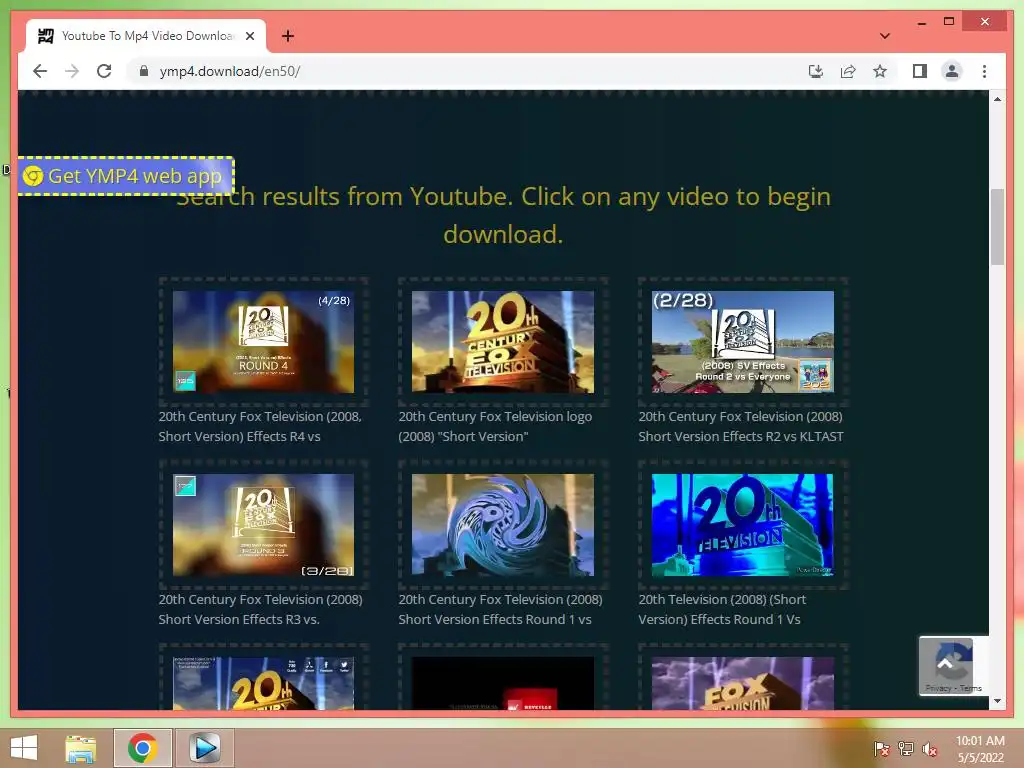Click the network tray icon
This screenshot has width=1024, height=768.
click(x=906, y=749)
